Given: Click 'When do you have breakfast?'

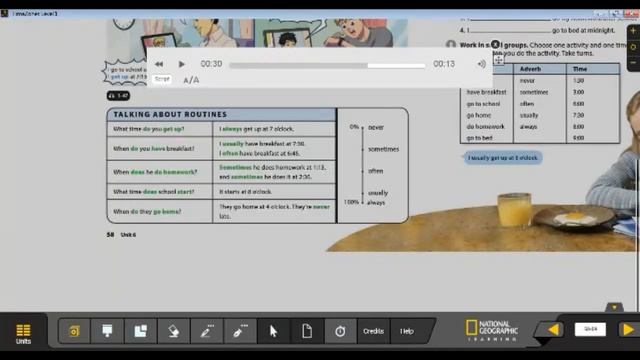Looking at the screenshot, I should (153, 149).
